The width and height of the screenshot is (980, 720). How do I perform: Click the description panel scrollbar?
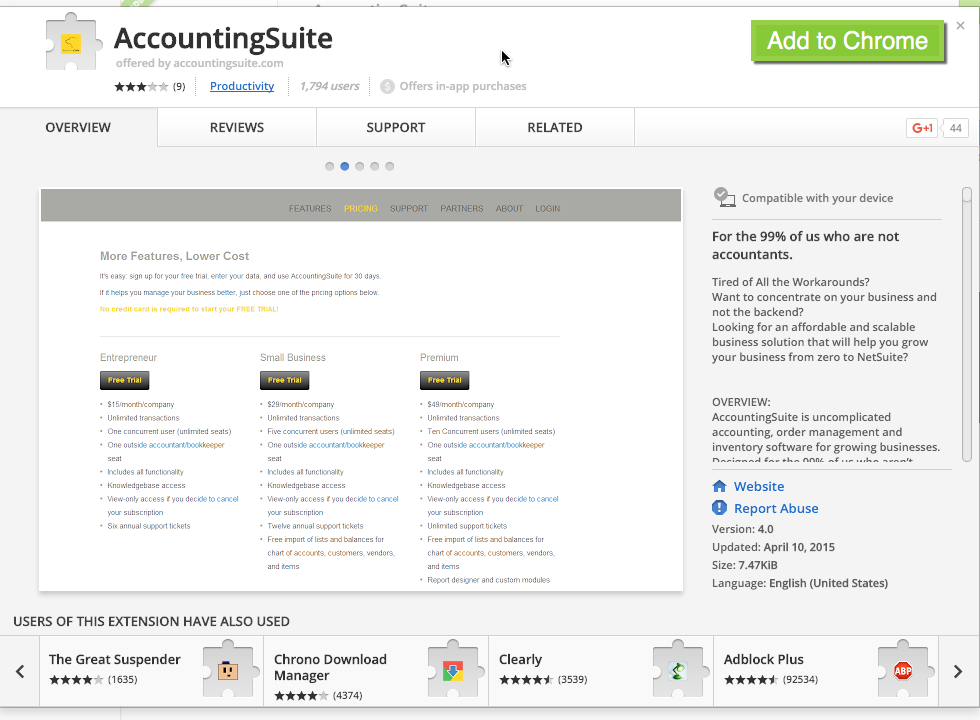(x=967, y=324)
